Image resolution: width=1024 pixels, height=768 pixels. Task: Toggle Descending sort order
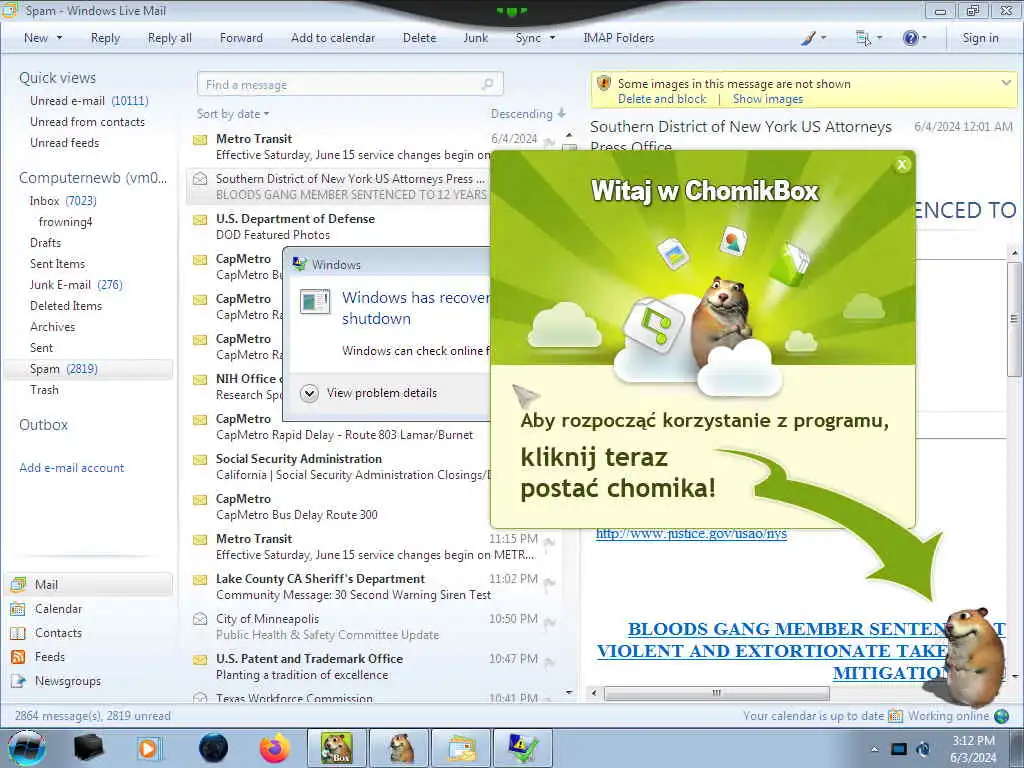(528, 114)
